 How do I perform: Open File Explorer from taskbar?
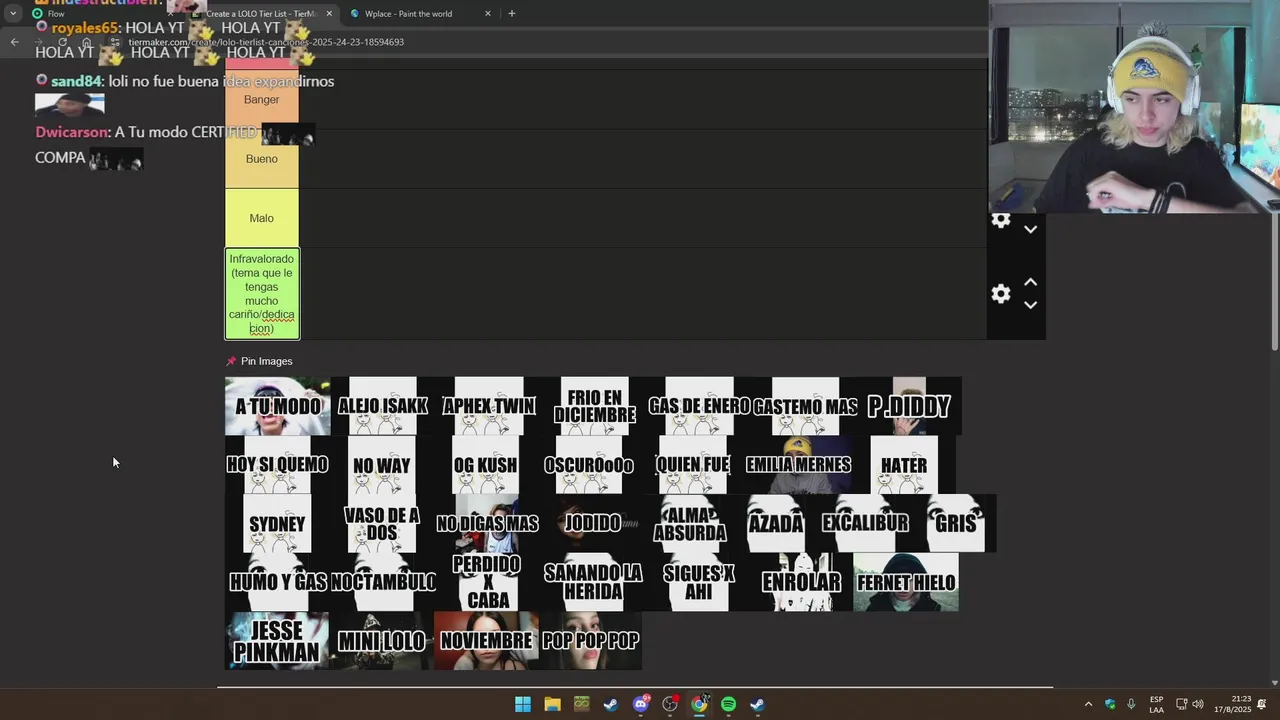(552, 704)
